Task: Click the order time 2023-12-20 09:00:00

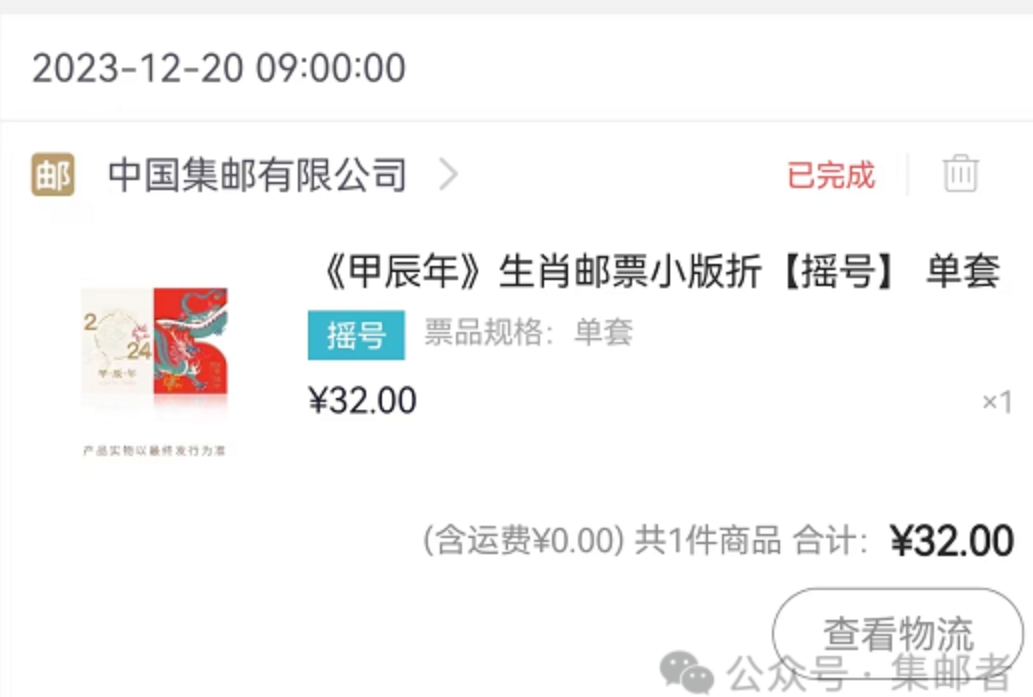Action: point(219,69)
